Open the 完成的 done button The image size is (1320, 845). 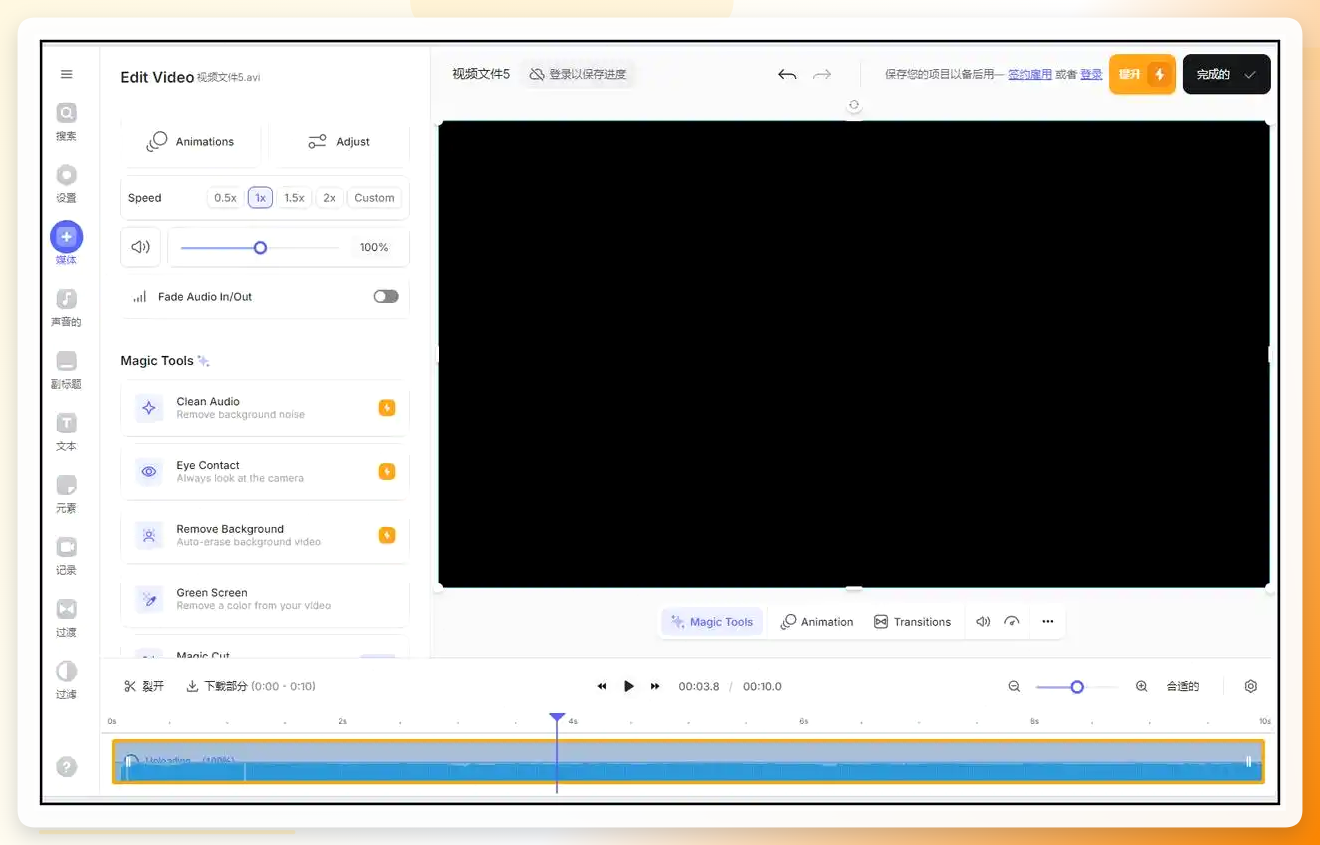point(1226,74)
